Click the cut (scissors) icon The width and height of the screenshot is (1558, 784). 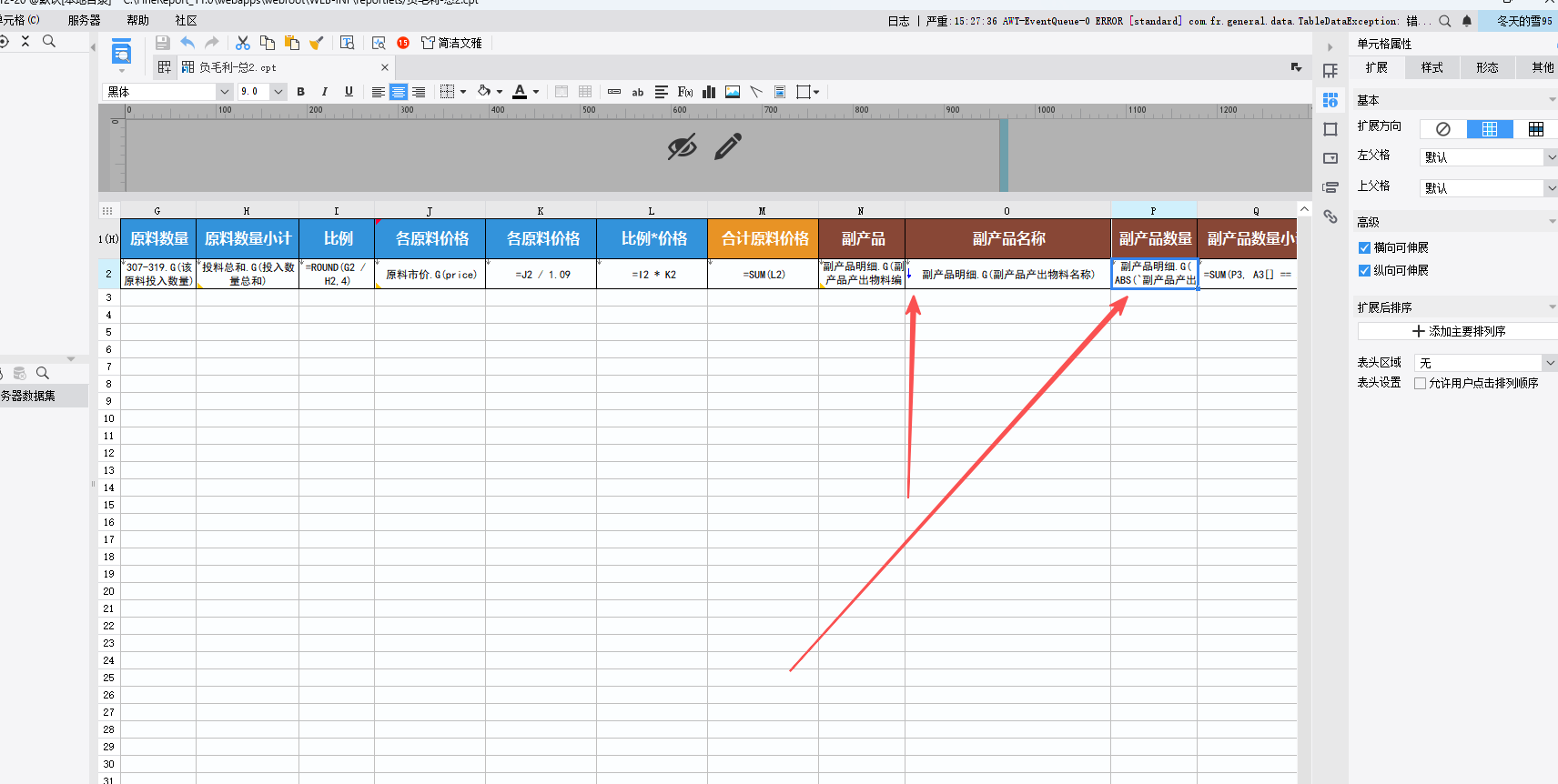243,43
